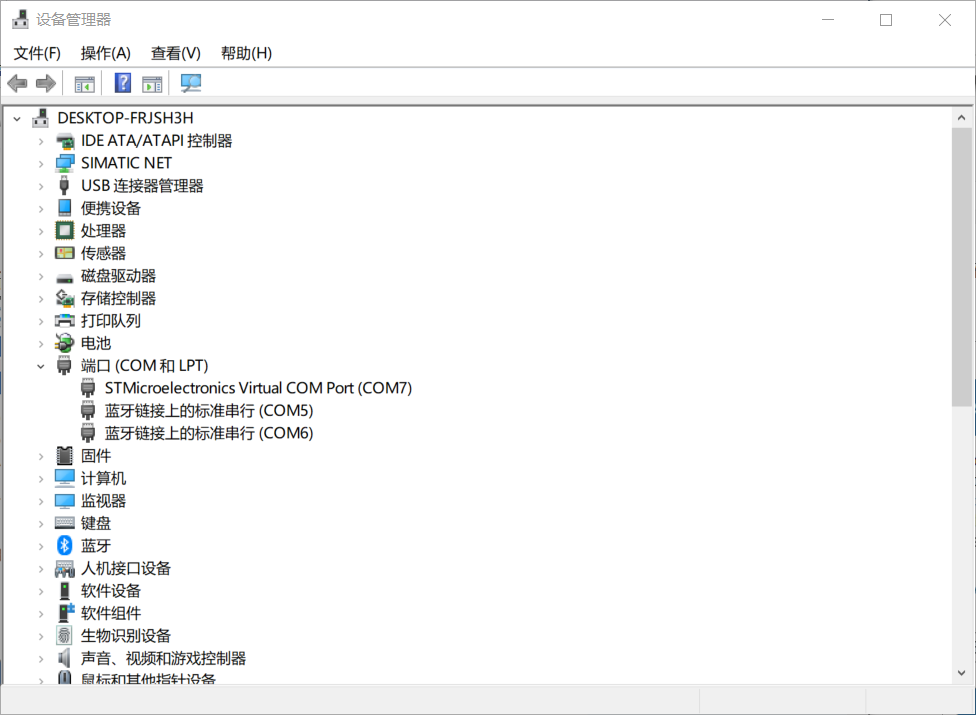Click the Bluetooth (蓝牙) category icon
Image resolution: width=976 pixels, height=715 pixels.
pos(65,545)
